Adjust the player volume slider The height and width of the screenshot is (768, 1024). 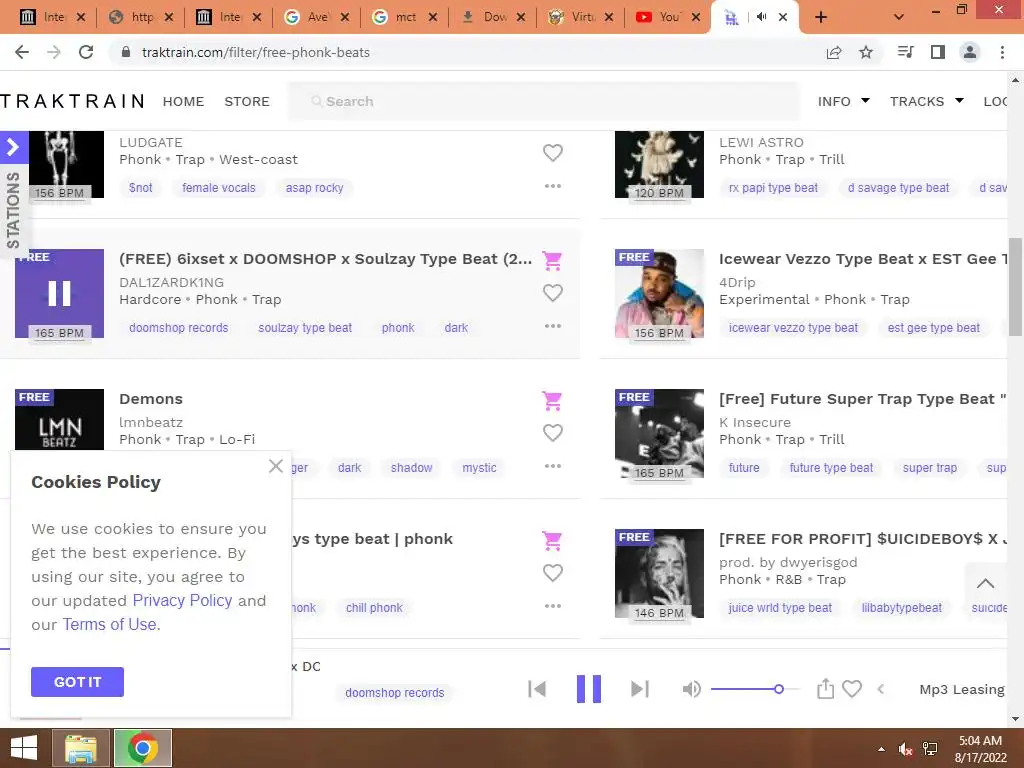[x=755, y=689]
